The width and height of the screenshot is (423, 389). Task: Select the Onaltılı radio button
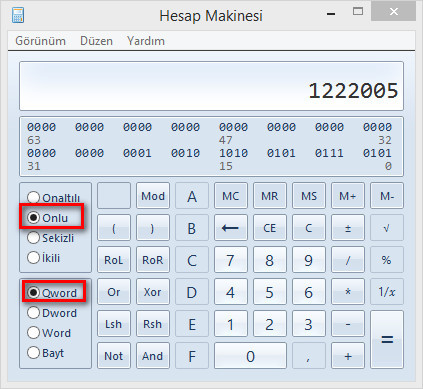[x=53, y=198]
